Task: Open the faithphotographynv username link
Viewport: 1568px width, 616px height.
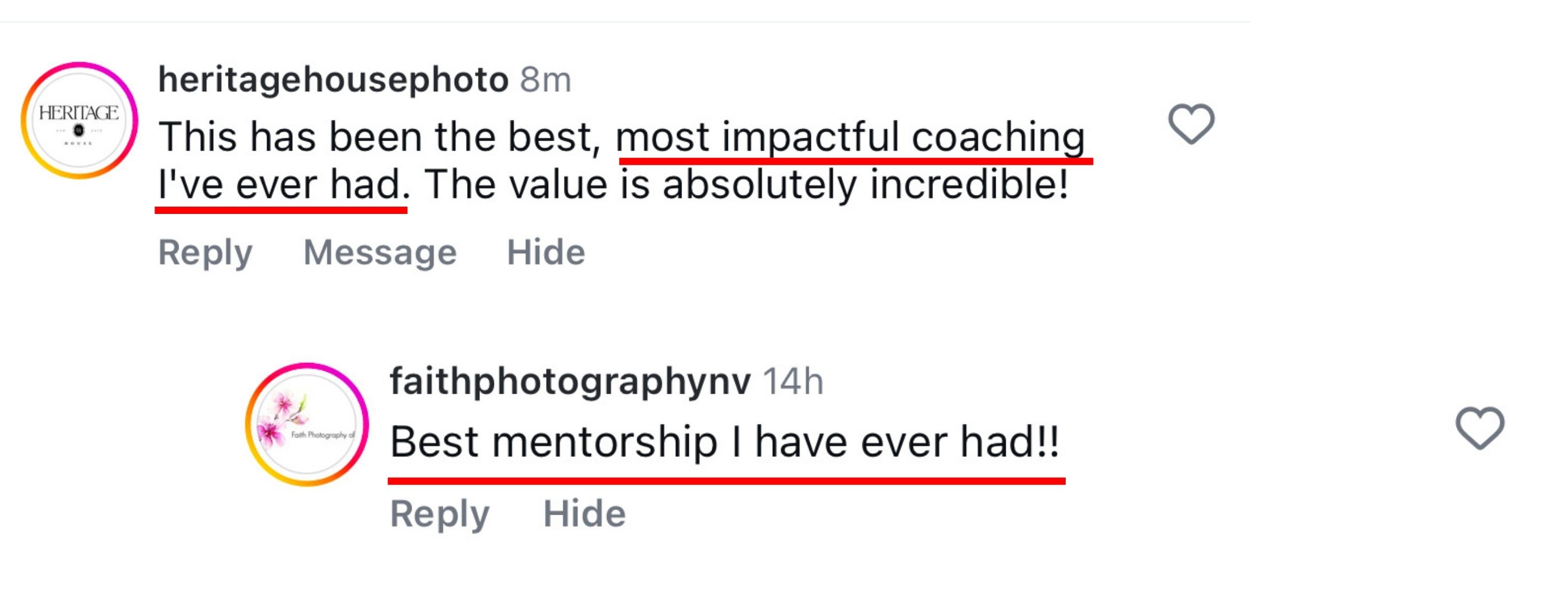Action: (x=570, y=381)
